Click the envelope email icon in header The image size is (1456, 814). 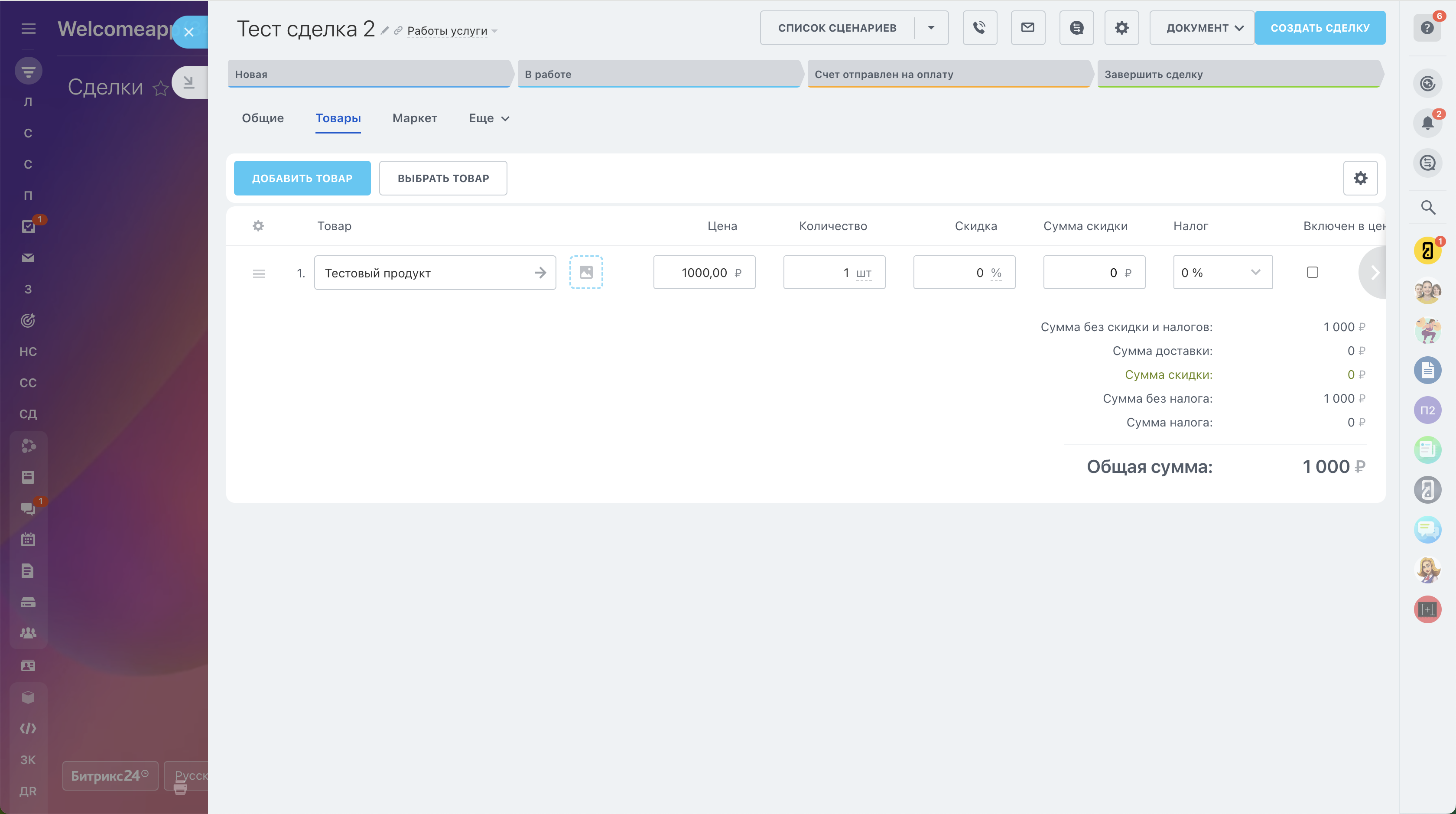point(1027,28)
